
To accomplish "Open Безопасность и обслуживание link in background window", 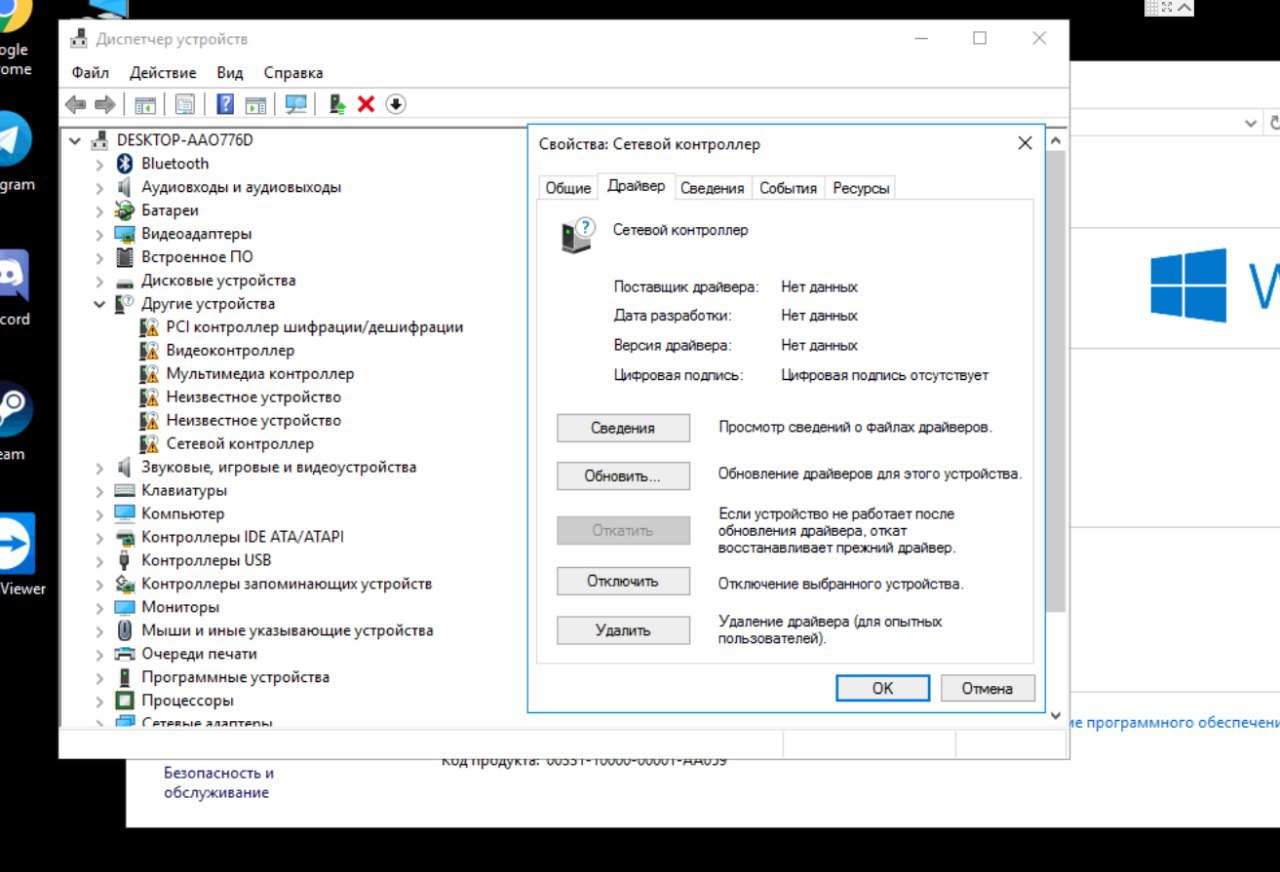I will coord(219,783).
